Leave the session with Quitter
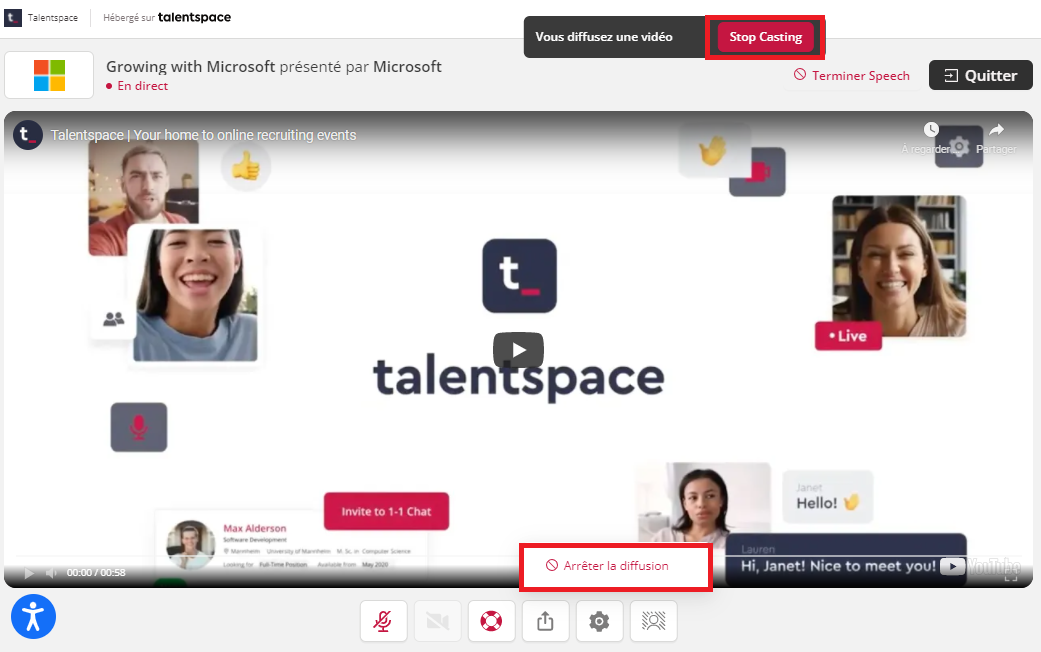The width and height of the screenshot is (1041, 652). tap(981, 76)
